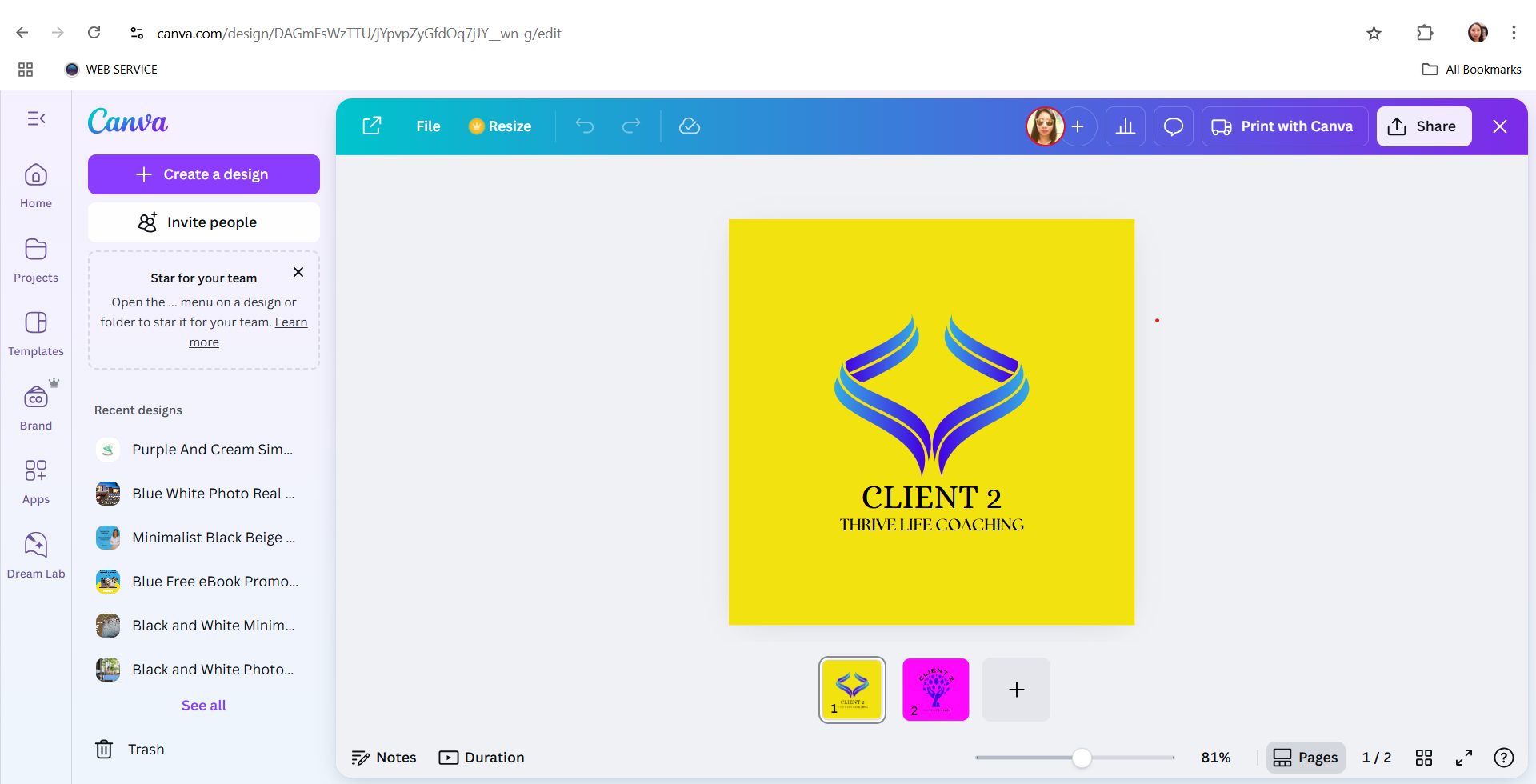Viewport: 1536px width, 784px height.
Task: Reload the browser page
Action: (94, 33)
